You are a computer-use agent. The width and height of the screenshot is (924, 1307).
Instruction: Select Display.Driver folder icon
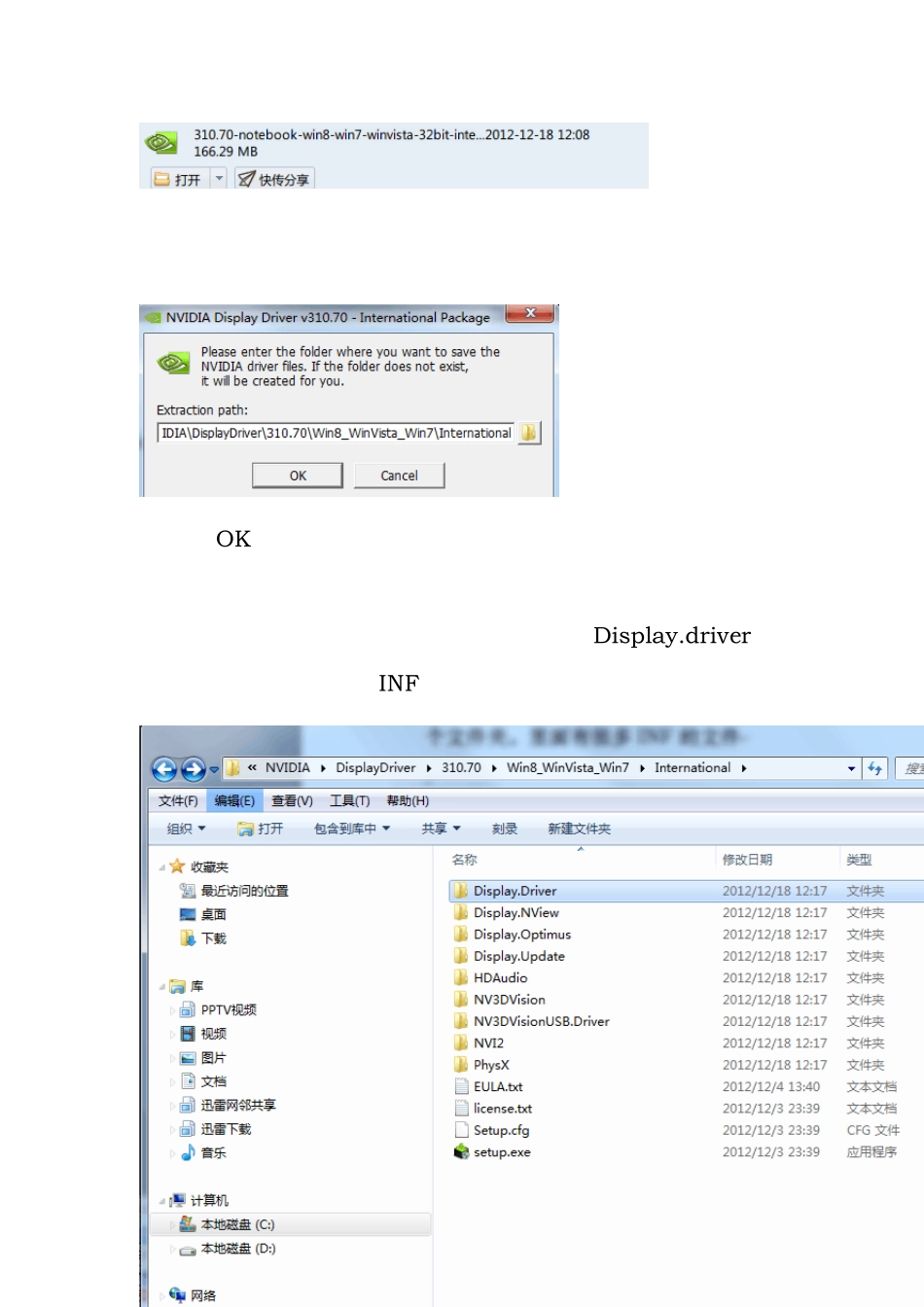click(x=461, y=890)
